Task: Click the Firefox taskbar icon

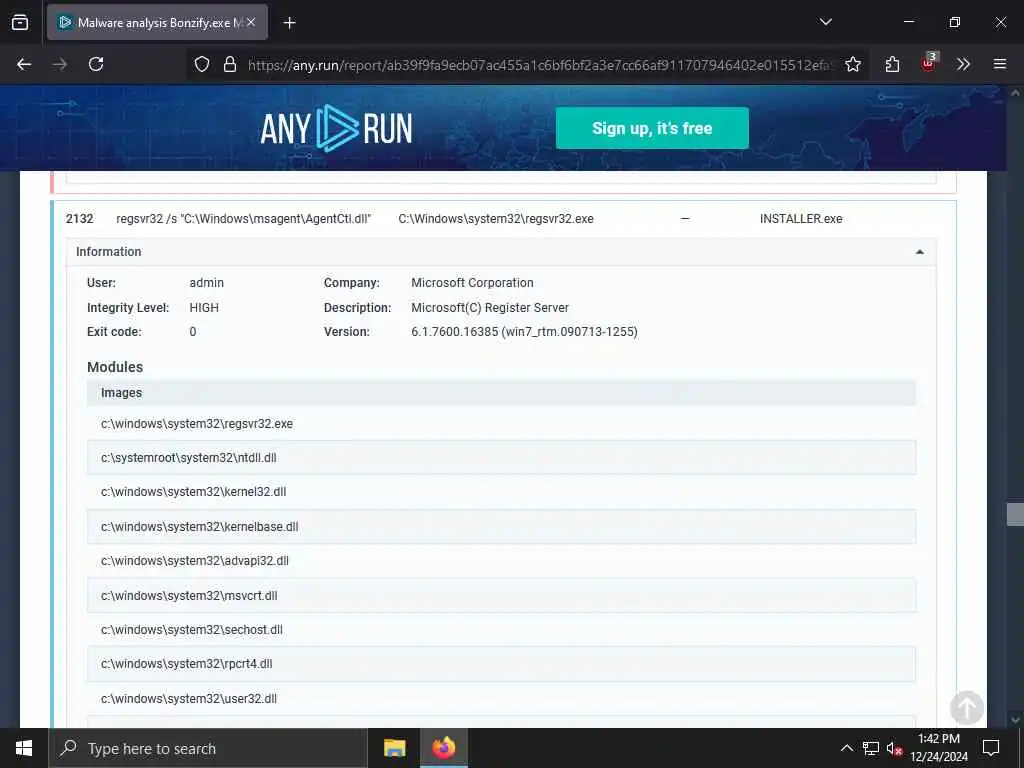Action: click(443, 748)
